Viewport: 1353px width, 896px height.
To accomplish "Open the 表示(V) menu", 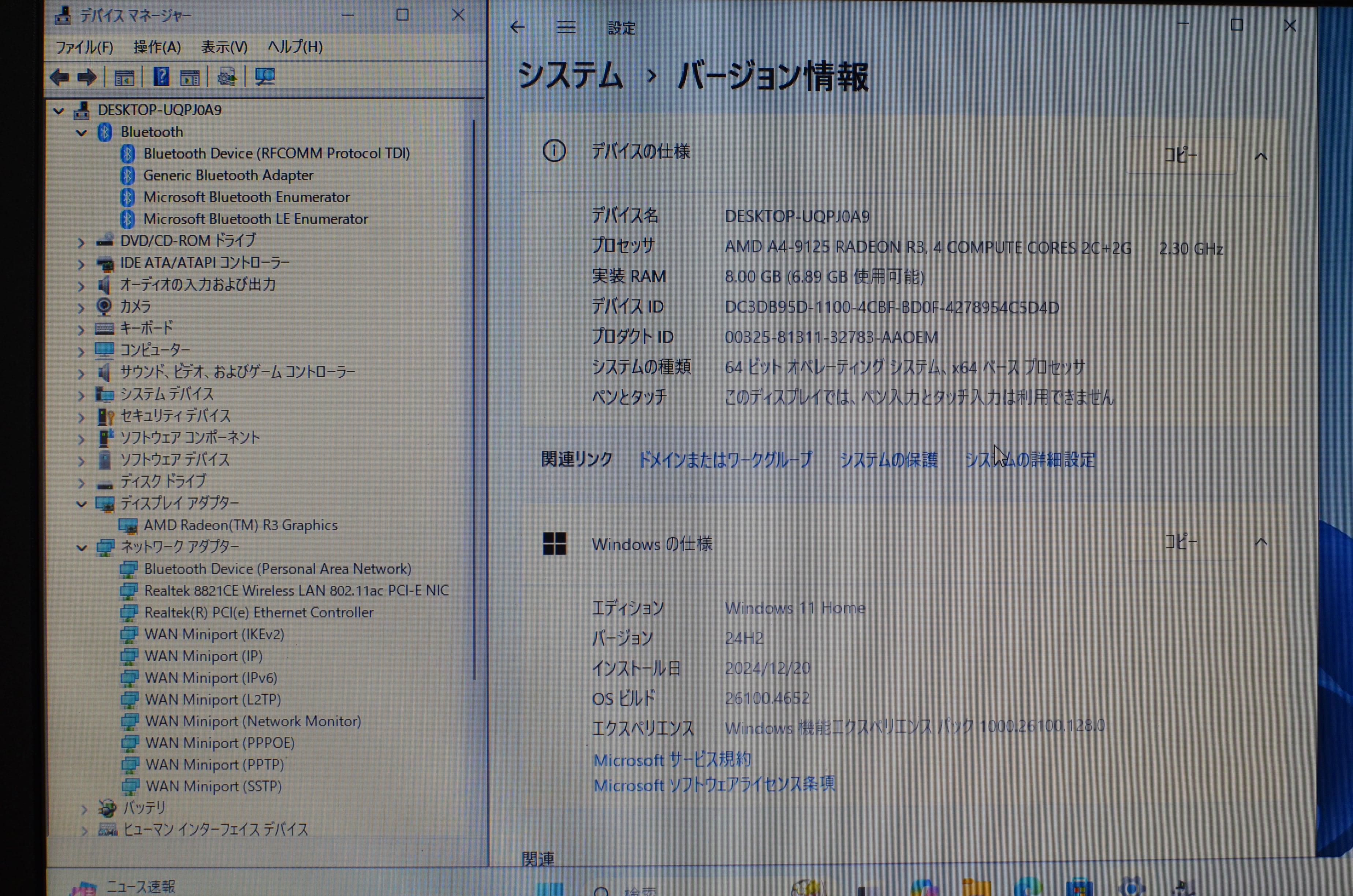I will (224, 48).
